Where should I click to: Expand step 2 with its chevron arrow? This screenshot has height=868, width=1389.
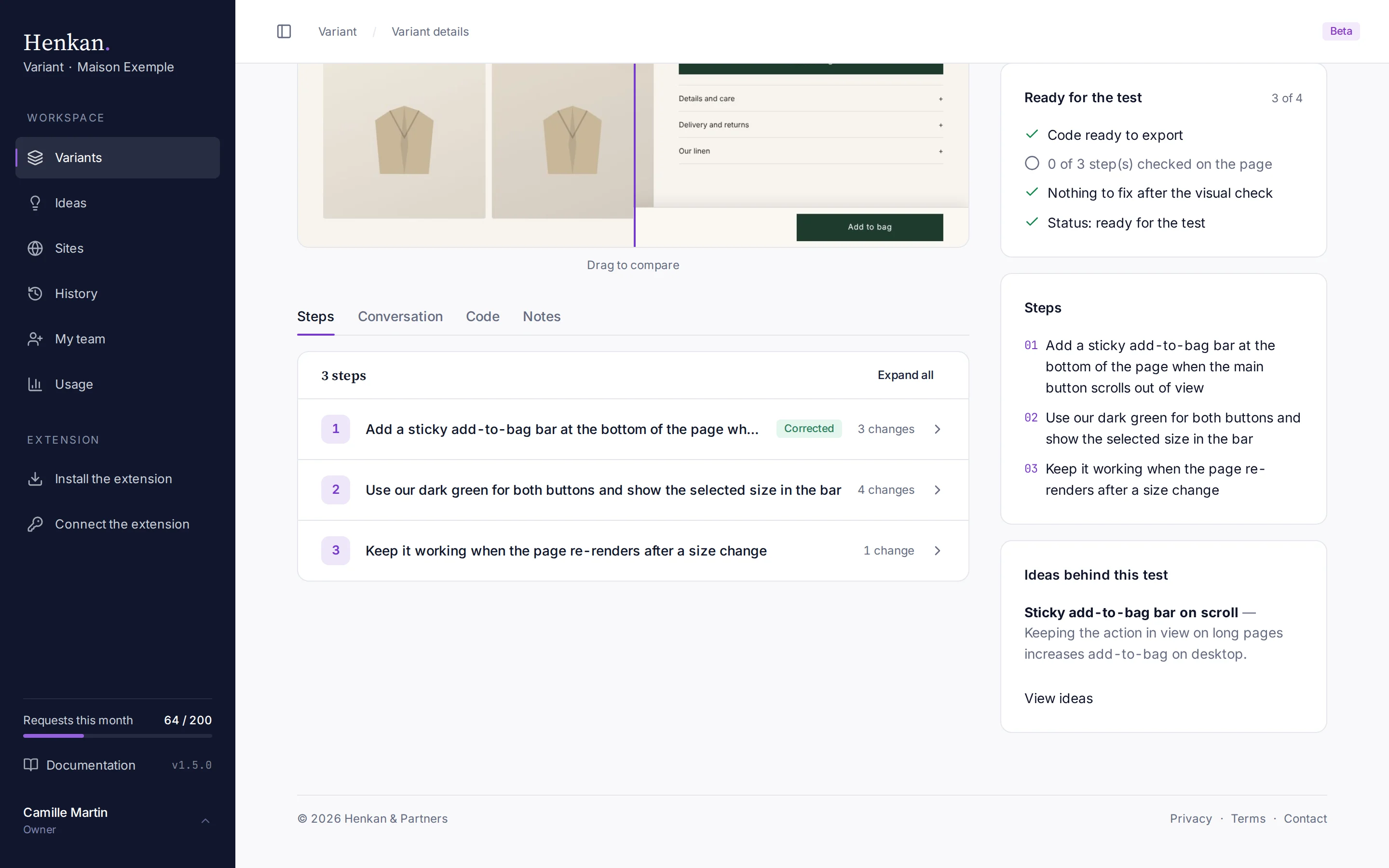937,490
